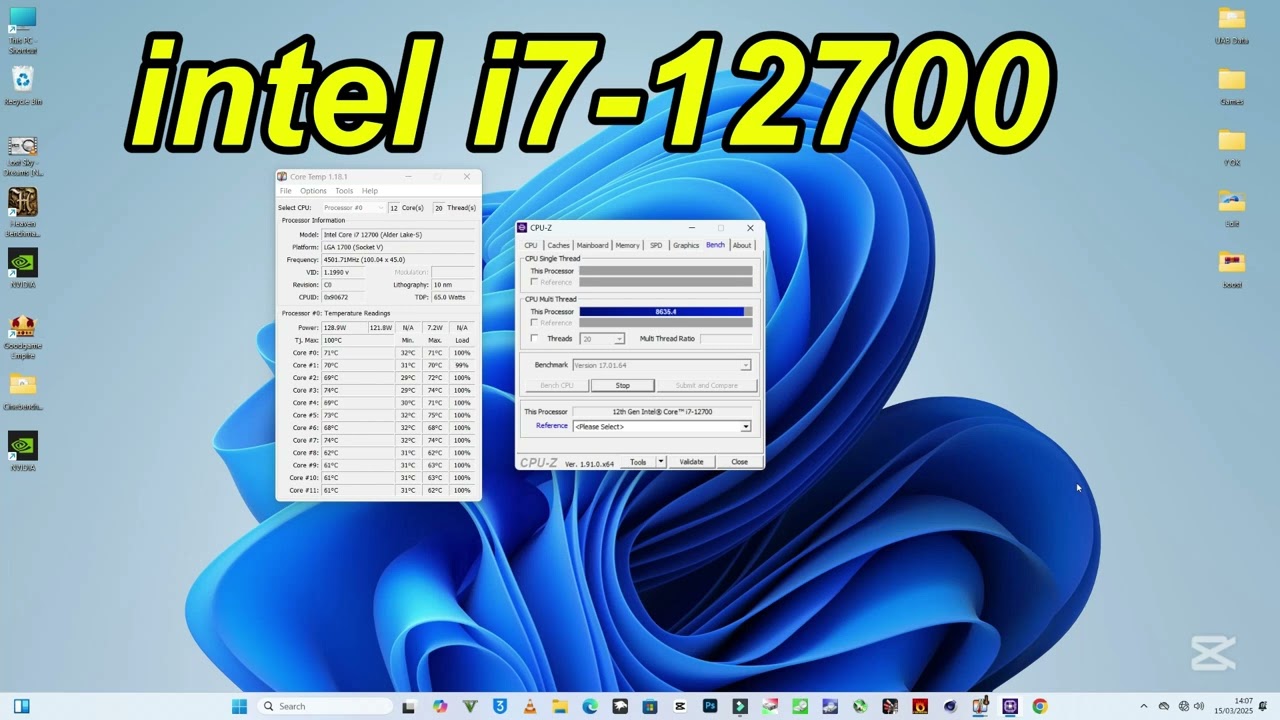Click the Bench CPU button
1280x720 pixels.
click(557, 385)
